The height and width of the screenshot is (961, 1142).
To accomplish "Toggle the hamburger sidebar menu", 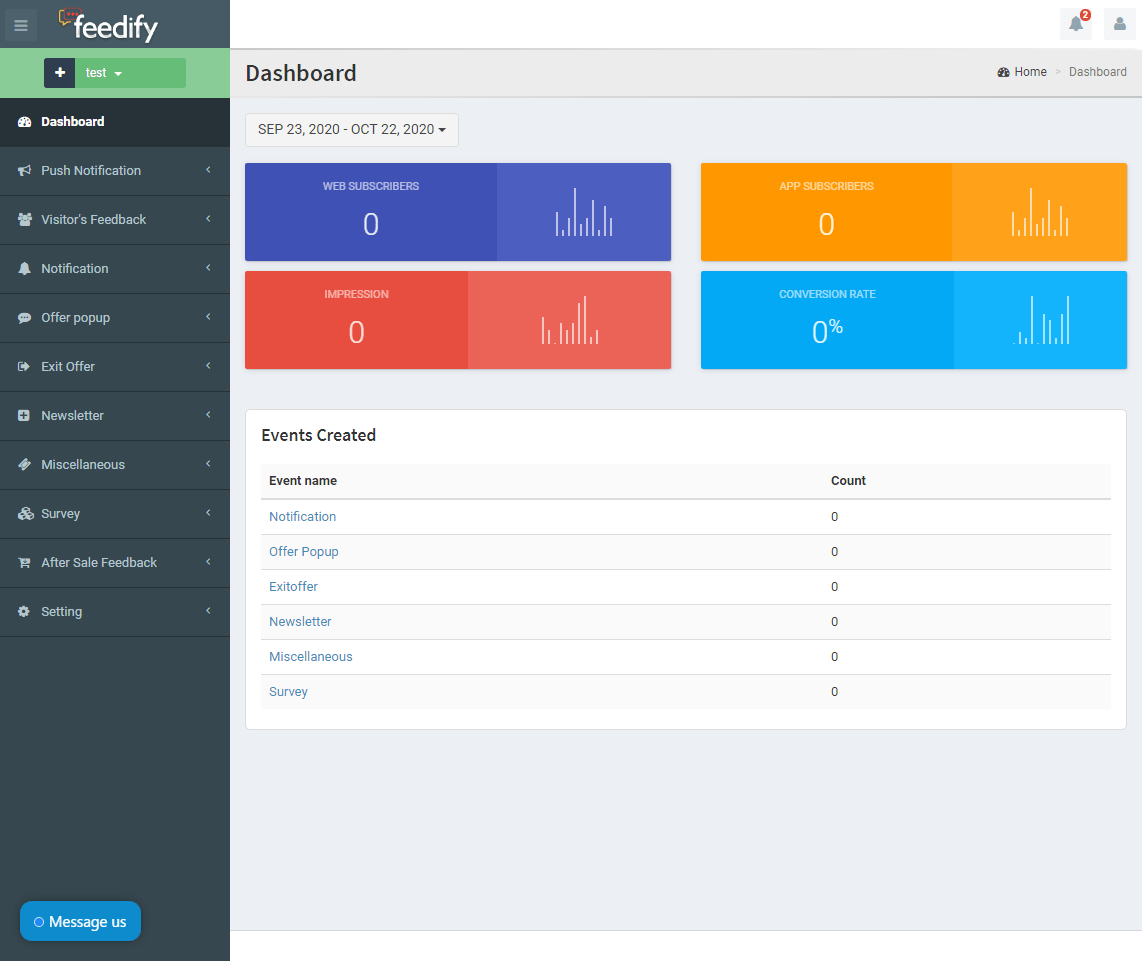I will [x=21, y=25].
